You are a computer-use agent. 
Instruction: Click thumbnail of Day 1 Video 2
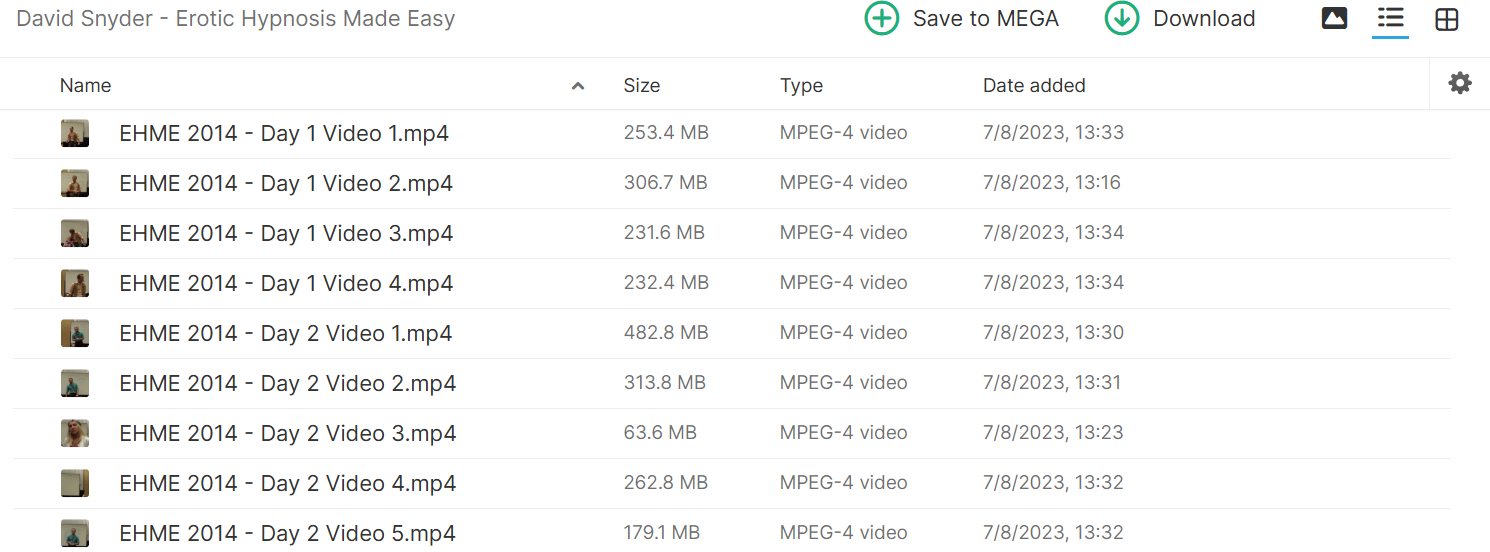coord(75,183)
